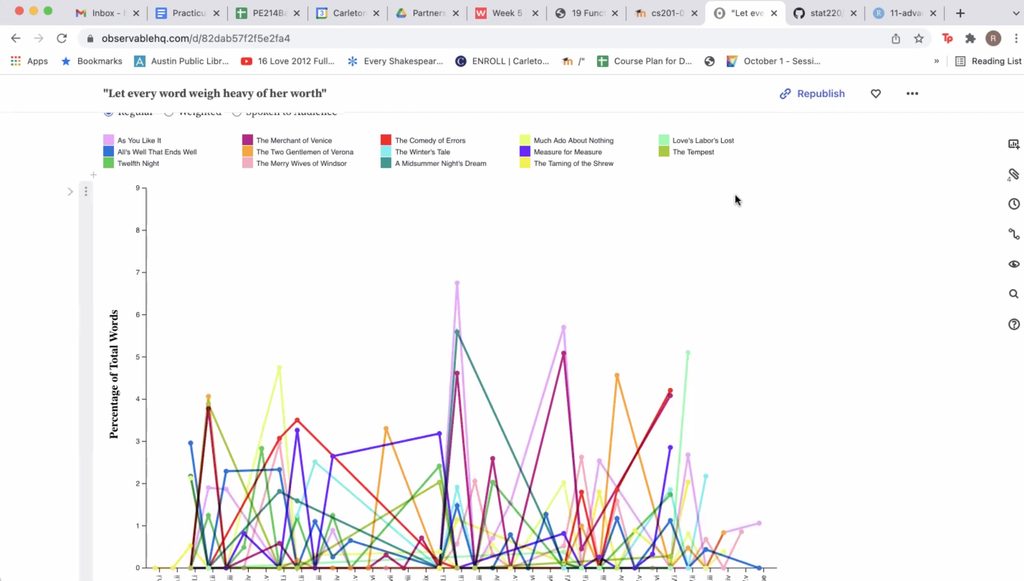This screenshot has height=581, width=1024.
Task: Click the legend label "The Tempest"
Action: (x=694, y=152)
